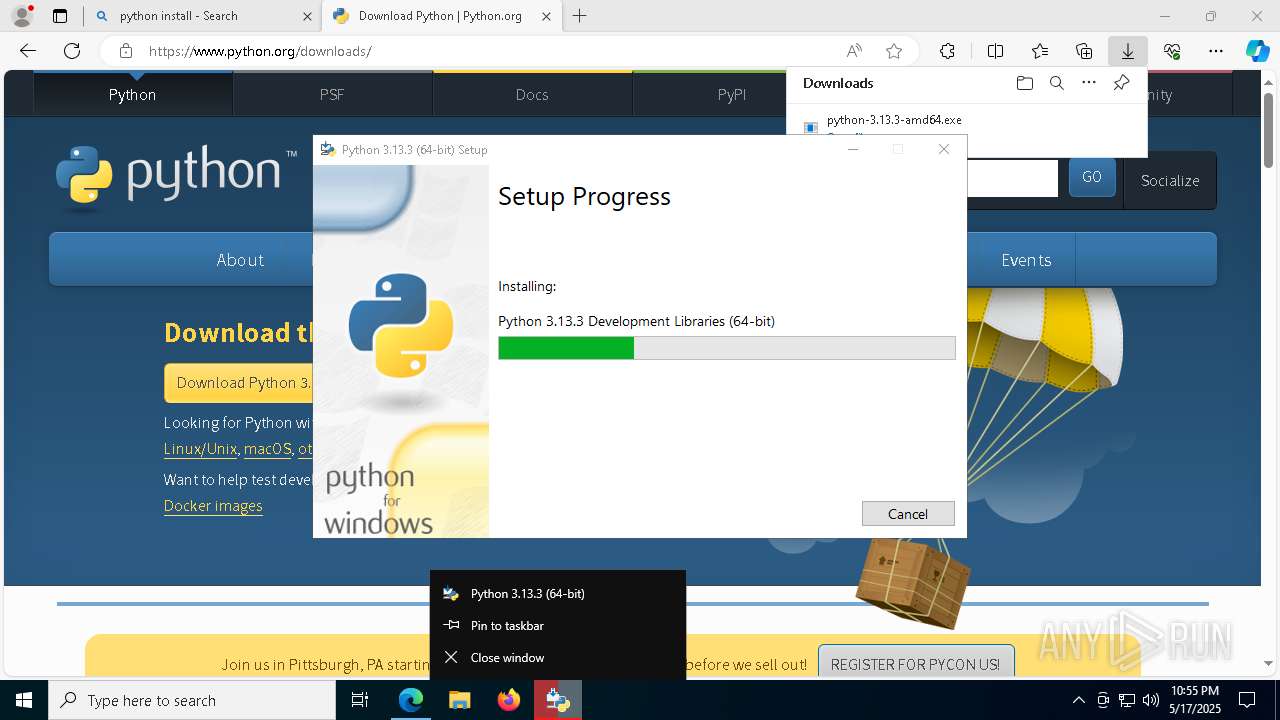Image resolution: width=1280 pixels, height=720 pixels.
Task: Select the PyPI top navigation tab
Action: click(x=732, y=94)
